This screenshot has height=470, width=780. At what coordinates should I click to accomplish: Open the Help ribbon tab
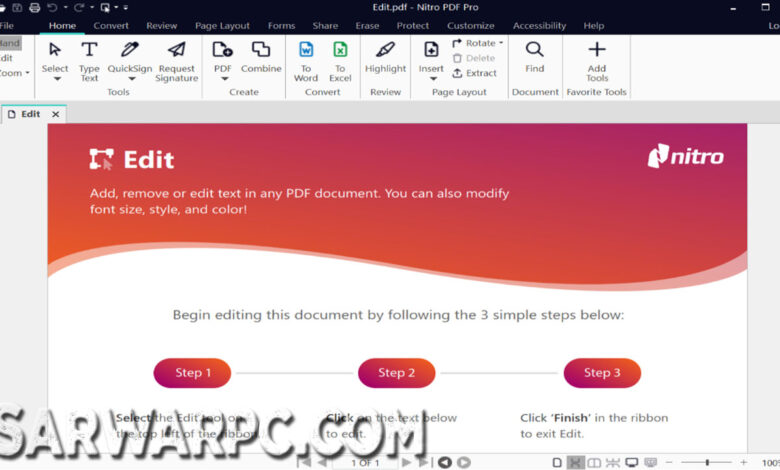593,25
